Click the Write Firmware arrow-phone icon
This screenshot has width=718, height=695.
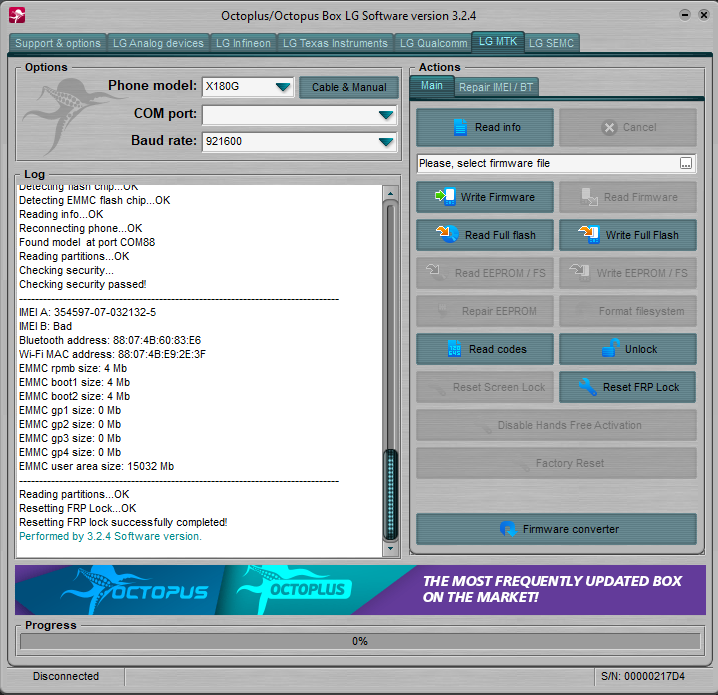tap(445, 197)
